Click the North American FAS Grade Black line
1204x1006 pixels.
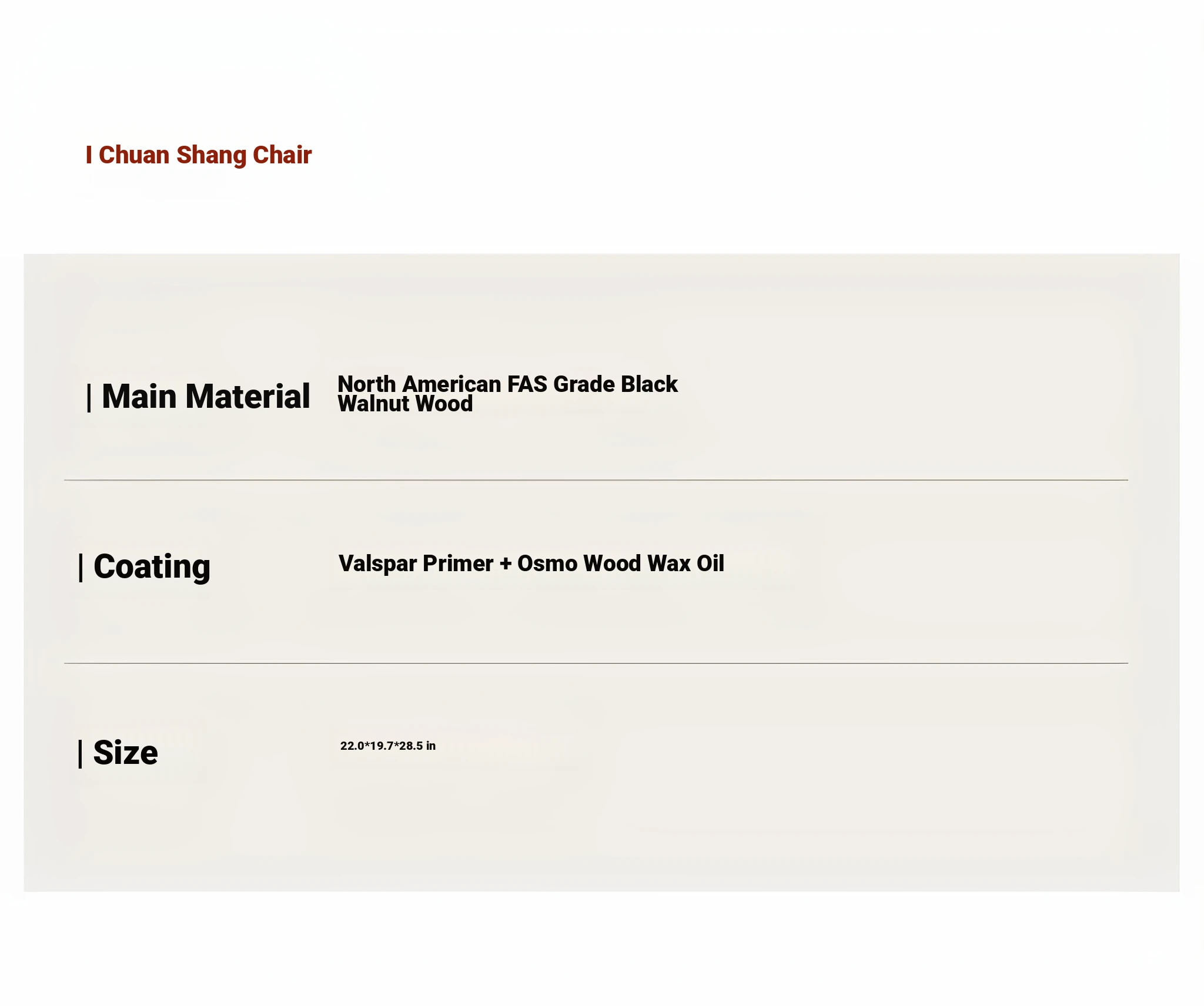point(507,384)
